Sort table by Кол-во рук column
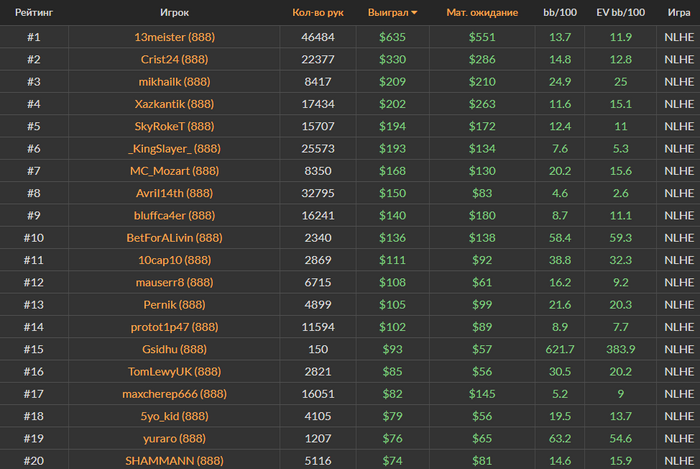The height and width of the screenshot is (469, 700). 318,12
